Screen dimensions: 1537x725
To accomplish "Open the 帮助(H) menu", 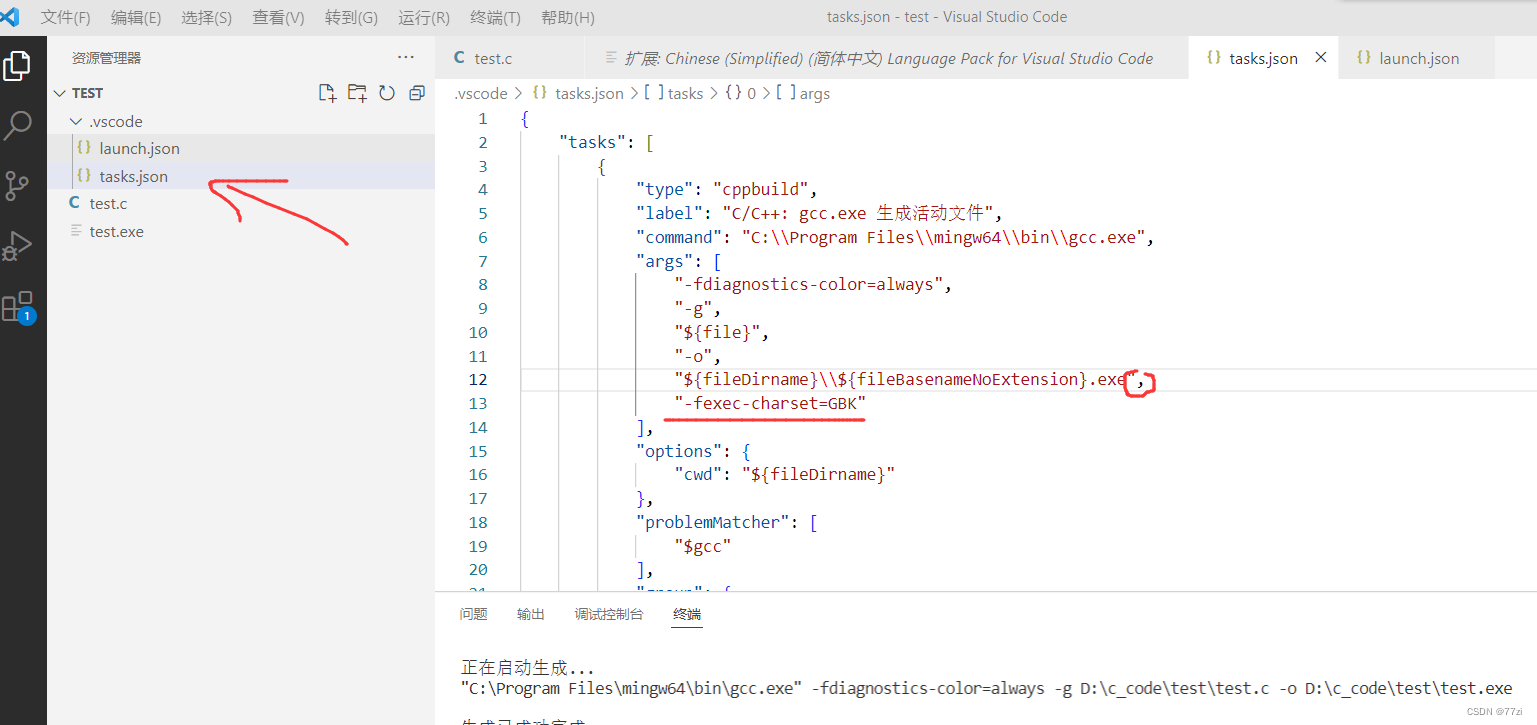I will (567, 17).
